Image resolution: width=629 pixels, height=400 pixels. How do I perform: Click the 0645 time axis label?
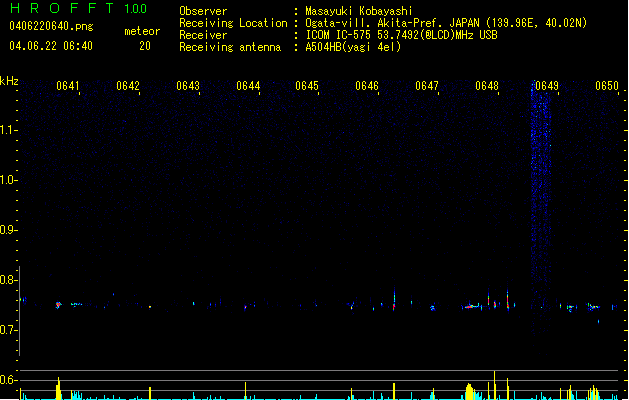(307, 86)
